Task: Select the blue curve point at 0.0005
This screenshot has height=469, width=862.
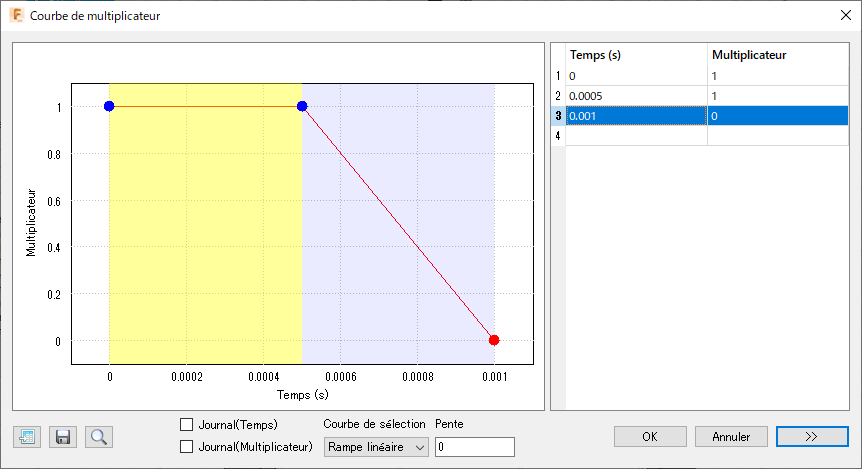Action: [x=302, y=106]
